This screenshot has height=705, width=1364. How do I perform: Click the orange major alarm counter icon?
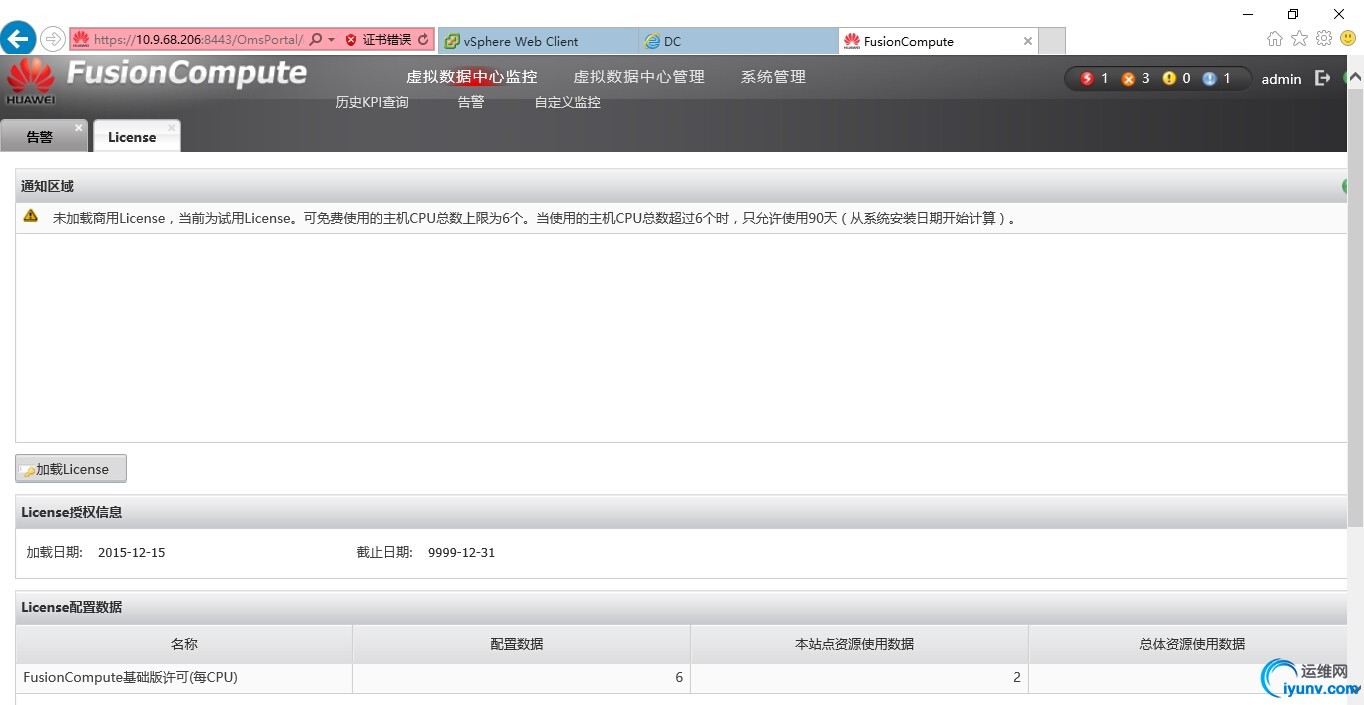coord(1128,78)
